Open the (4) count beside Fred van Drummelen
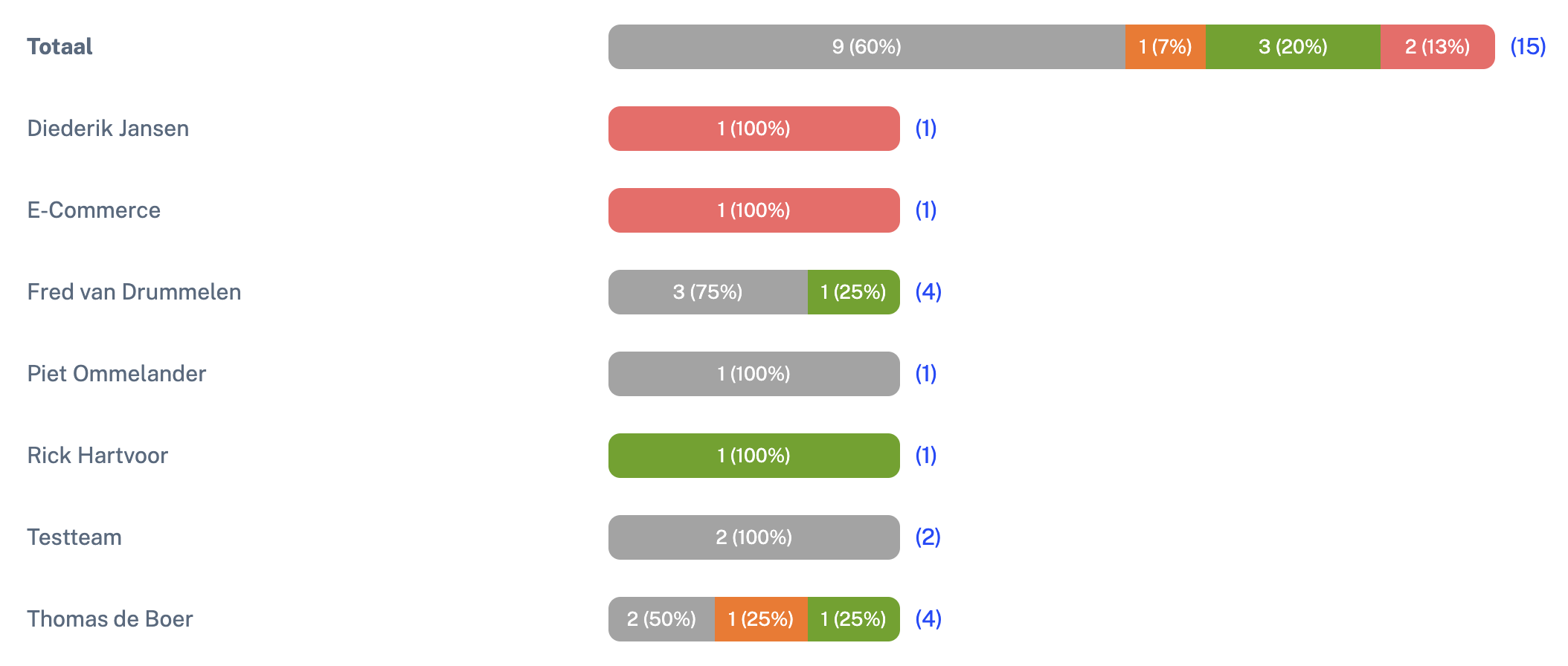The height and width of the screenshot is (666, 1568). (928, 292)
